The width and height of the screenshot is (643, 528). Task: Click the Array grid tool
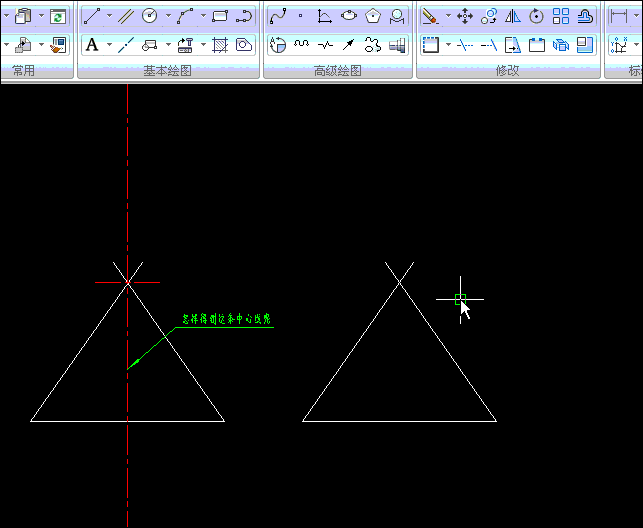pos(560,16)
